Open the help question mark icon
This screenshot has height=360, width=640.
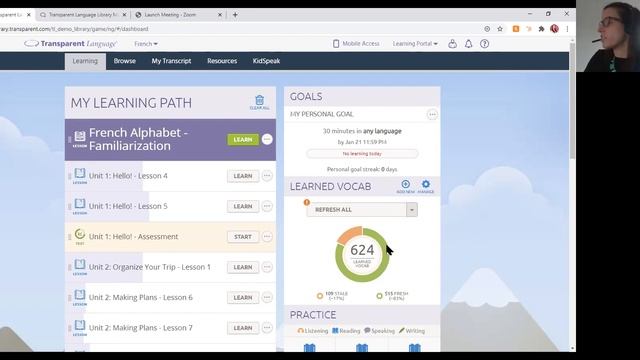tap(484, 44)
